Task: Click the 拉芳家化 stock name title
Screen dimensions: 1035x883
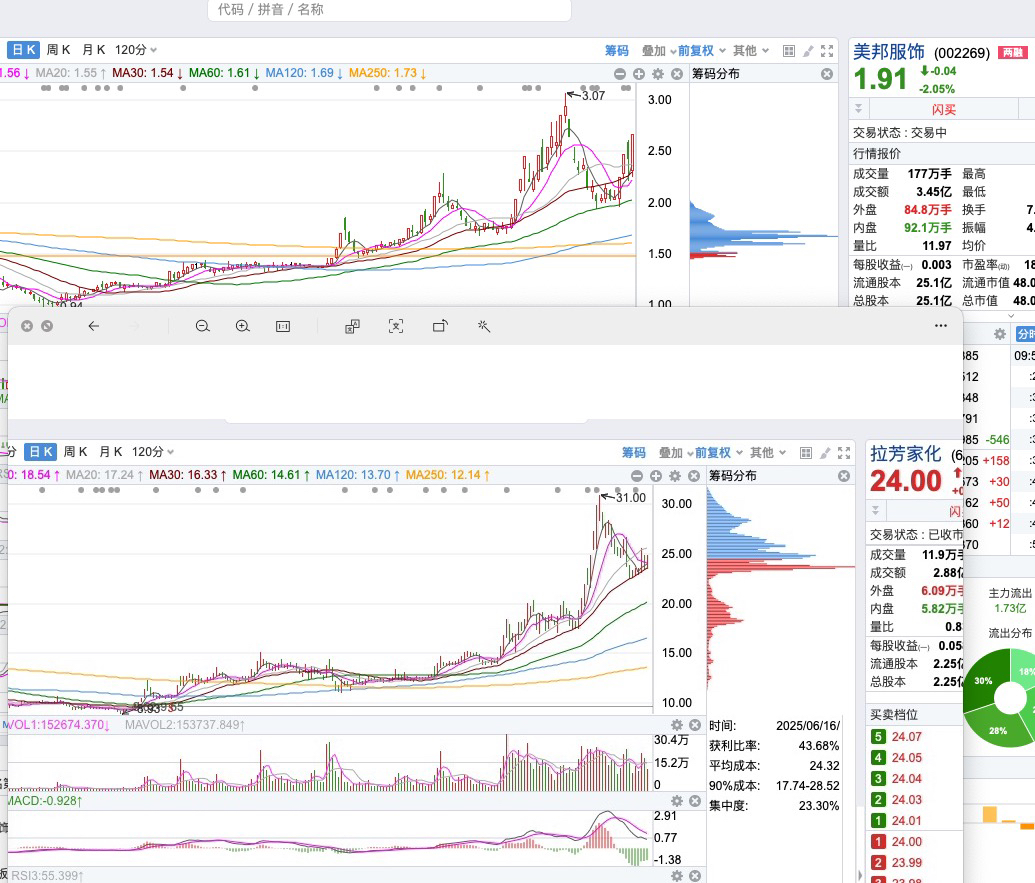Action: coord(906,454)
